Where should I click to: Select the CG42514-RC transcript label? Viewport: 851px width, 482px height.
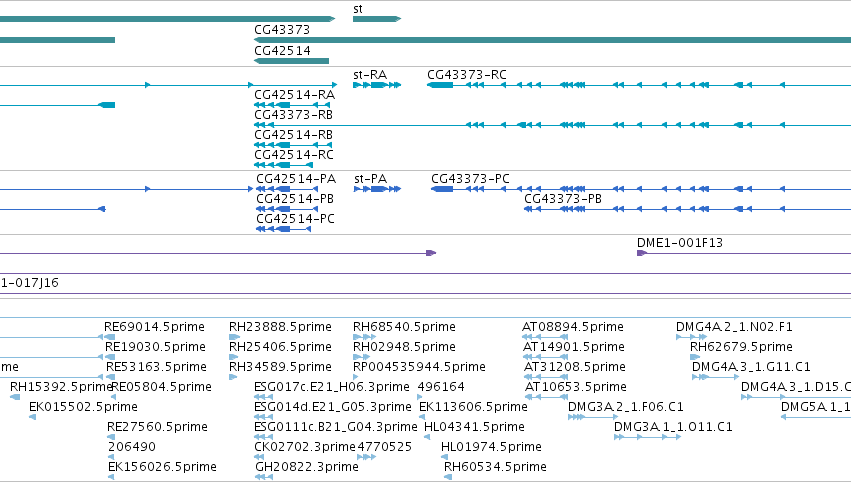pyautogui.click(x=294, y=155)
